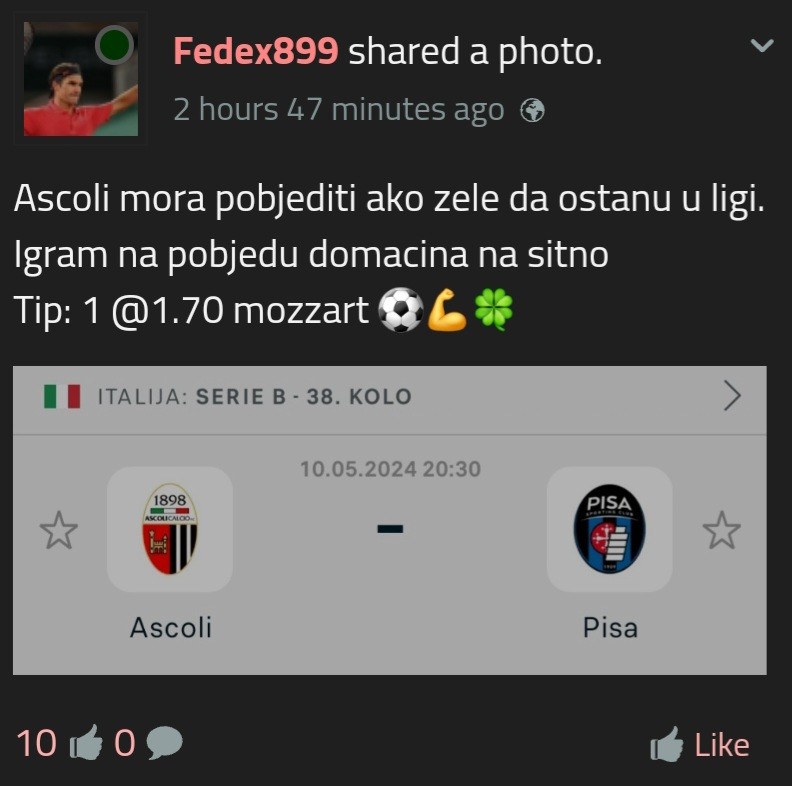Open the 2 hours 47 minutes ago timestamp
The image size is (792, 786).
point(339,109)
